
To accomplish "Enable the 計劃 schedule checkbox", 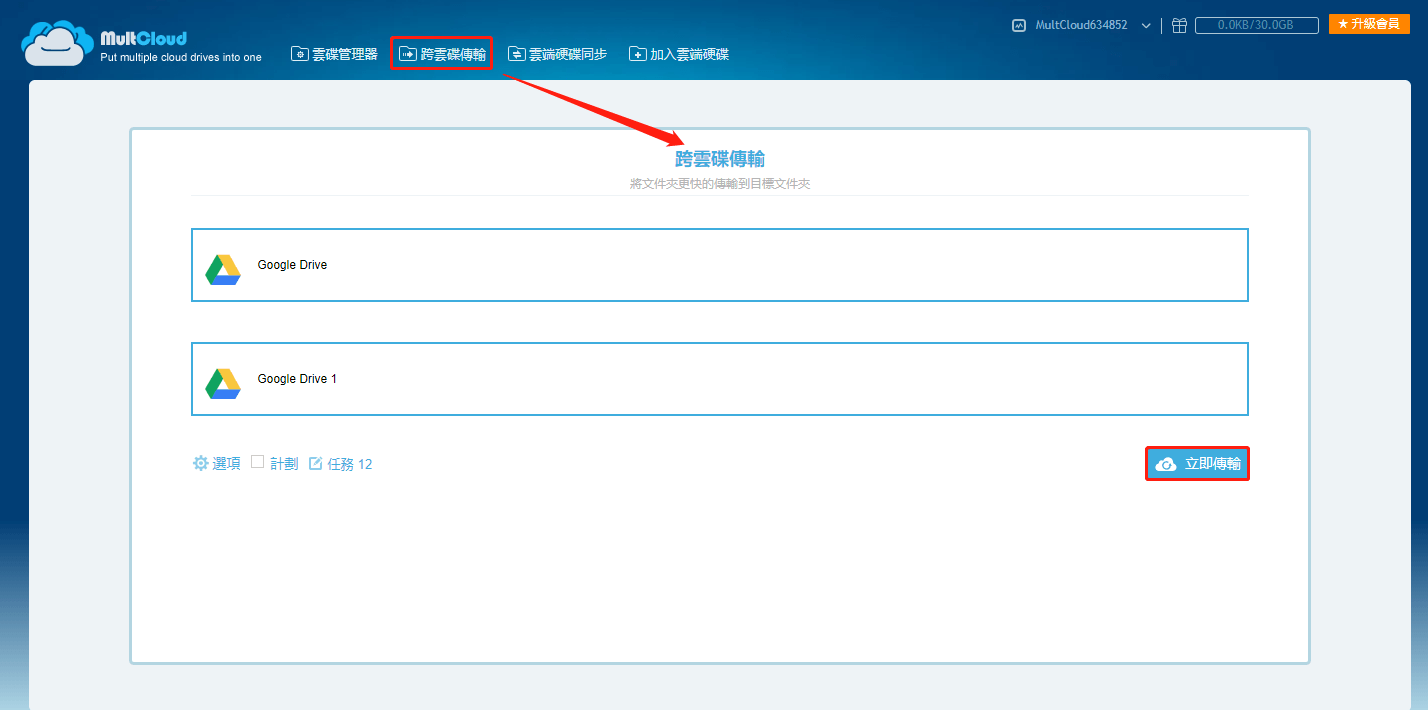I will [x=257, y=462].
